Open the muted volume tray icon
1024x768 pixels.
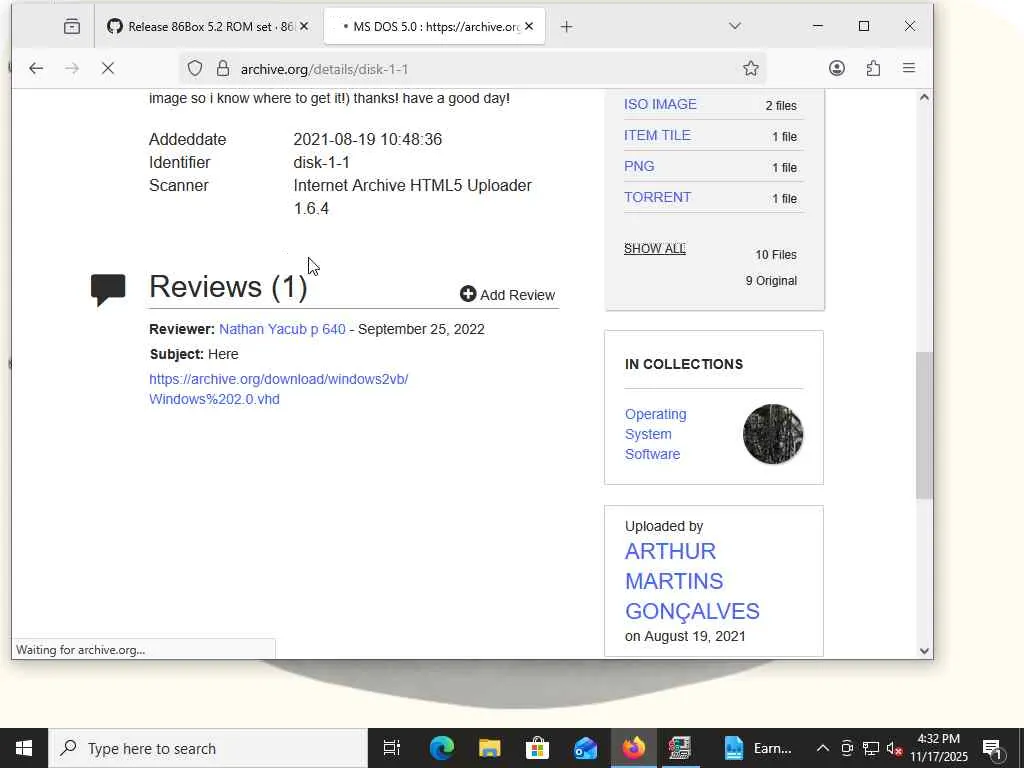[x=894, y=748]
